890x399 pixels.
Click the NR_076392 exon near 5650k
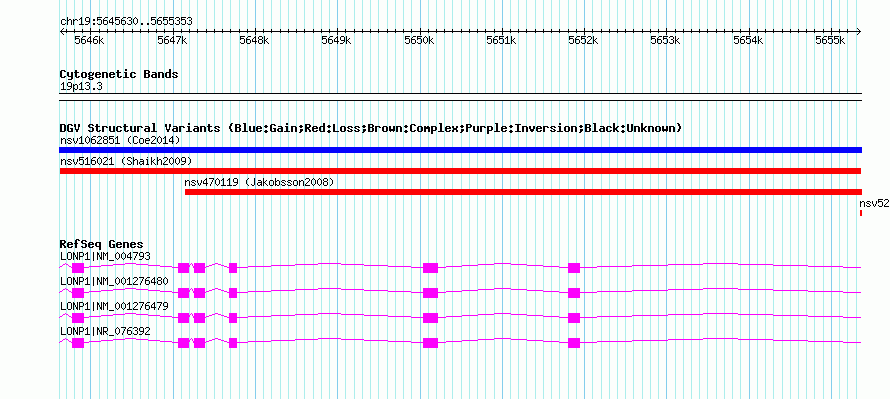coord(430,343)
